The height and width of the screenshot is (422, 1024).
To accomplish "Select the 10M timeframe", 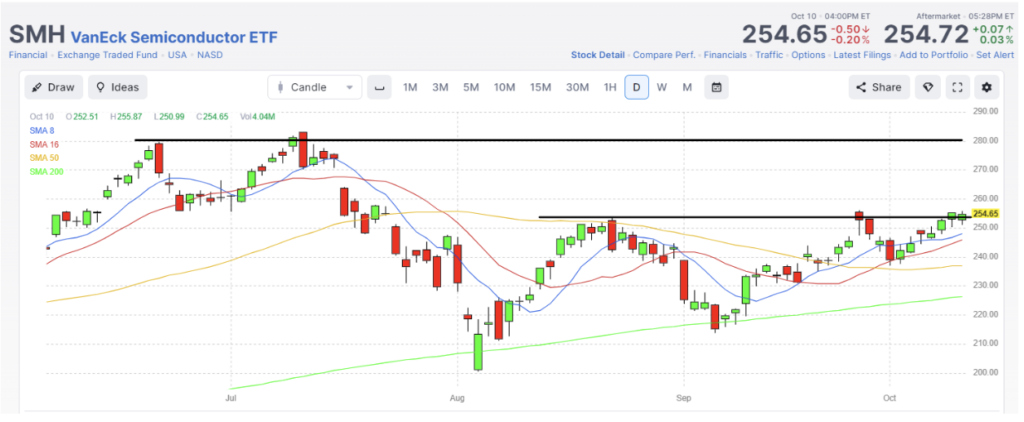I will click(x=504, y=87).
